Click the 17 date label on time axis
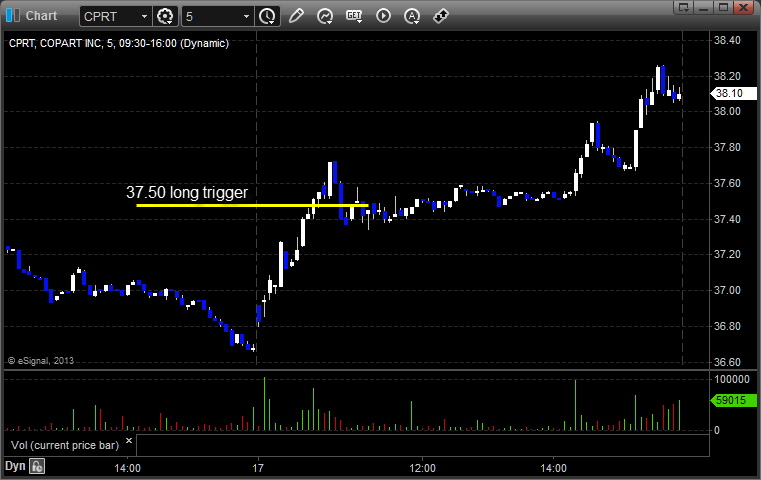This screenshot has height=480, width=761. [x=258, y=468]
